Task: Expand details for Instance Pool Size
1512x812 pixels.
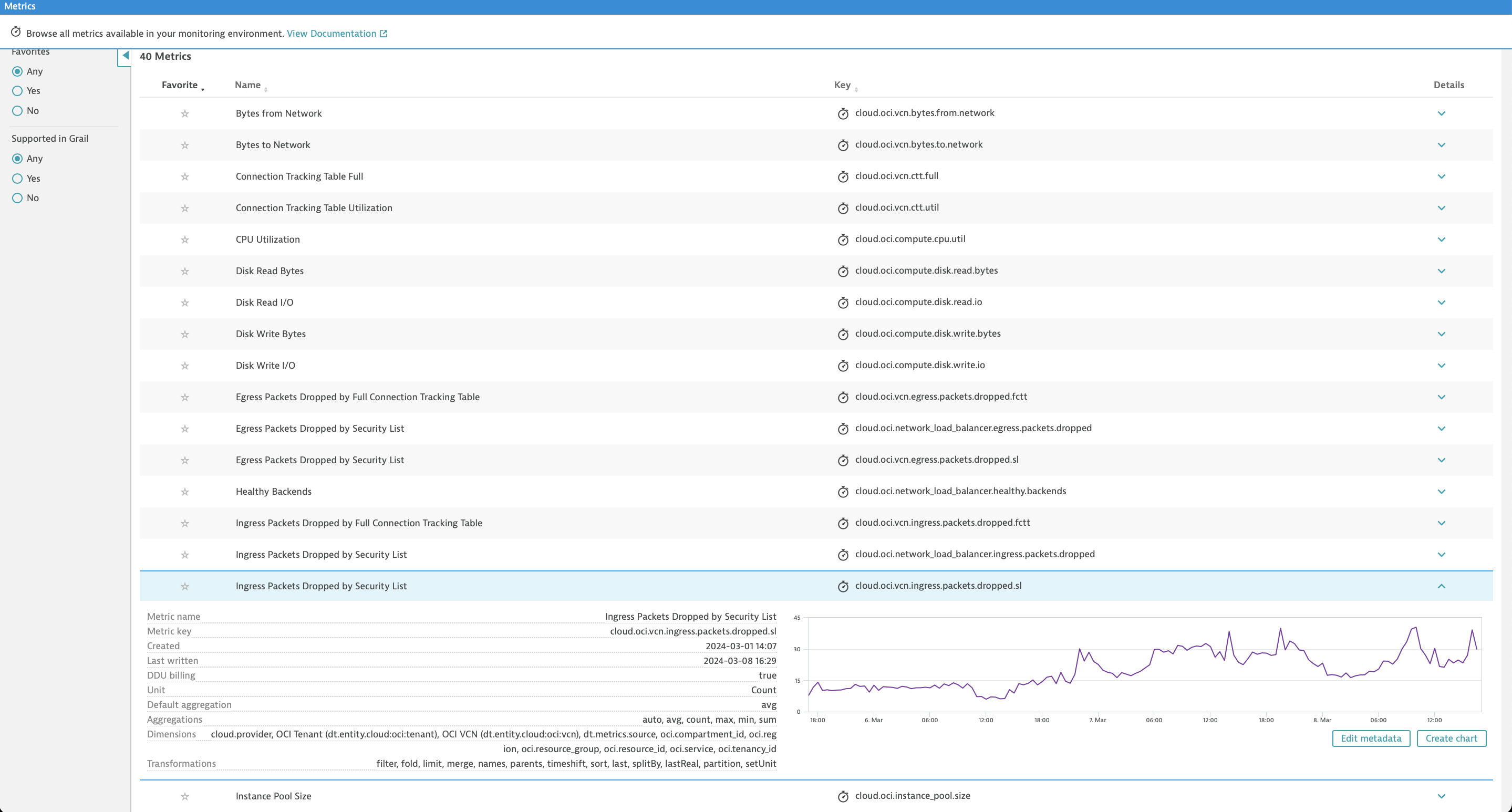Action: coord(1442,796)
